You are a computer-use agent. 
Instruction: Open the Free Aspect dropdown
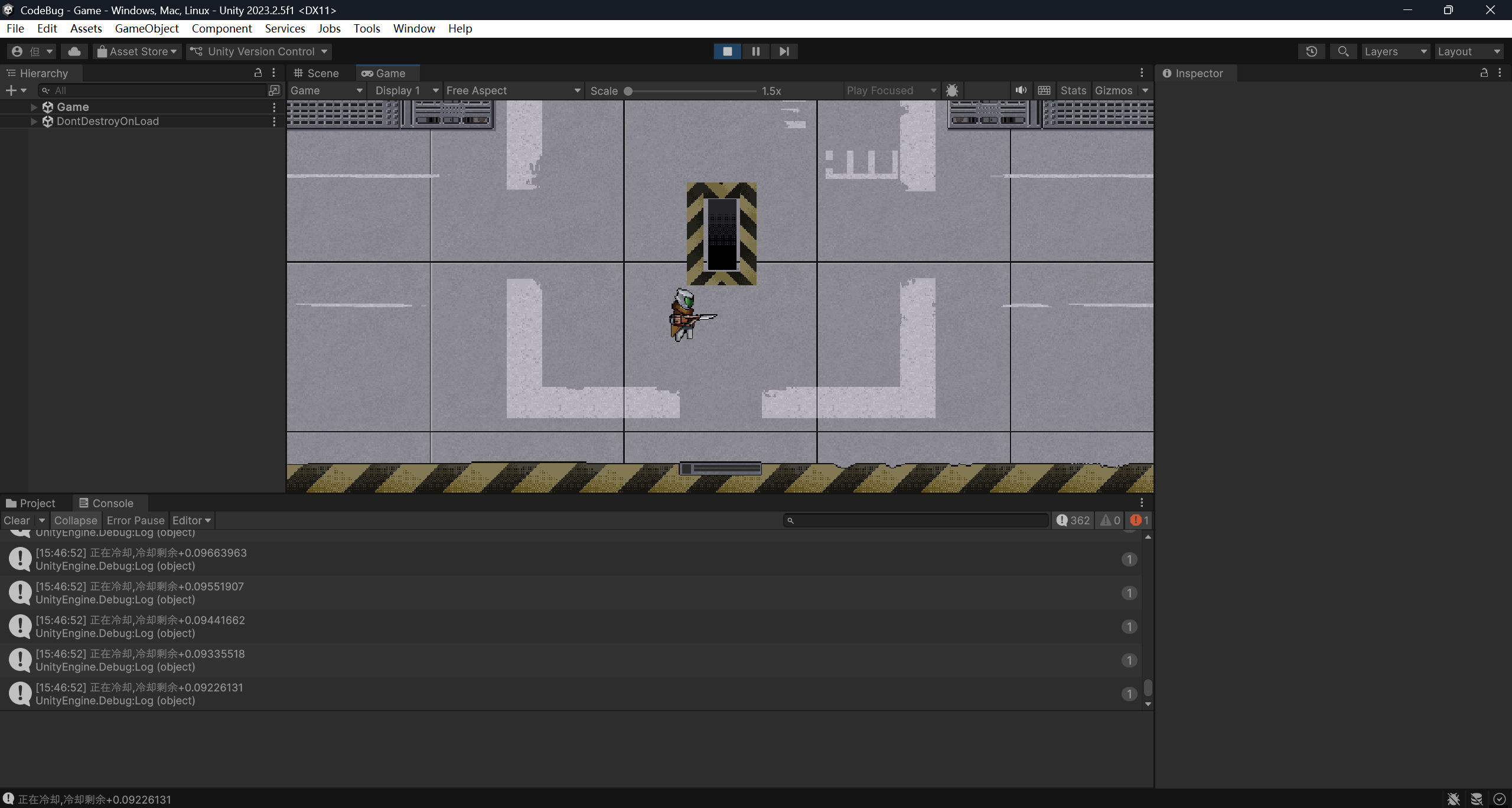click(513, 90)
